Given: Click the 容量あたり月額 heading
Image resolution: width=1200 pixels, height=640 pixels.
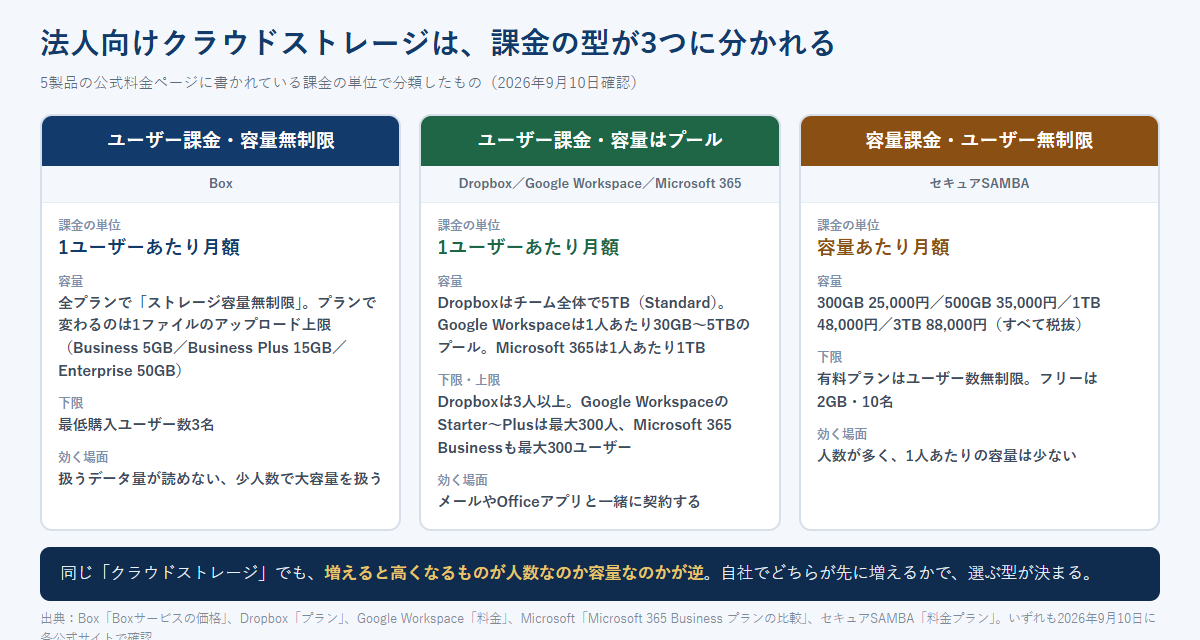Looking at the screenshot, I should point(883,247).
